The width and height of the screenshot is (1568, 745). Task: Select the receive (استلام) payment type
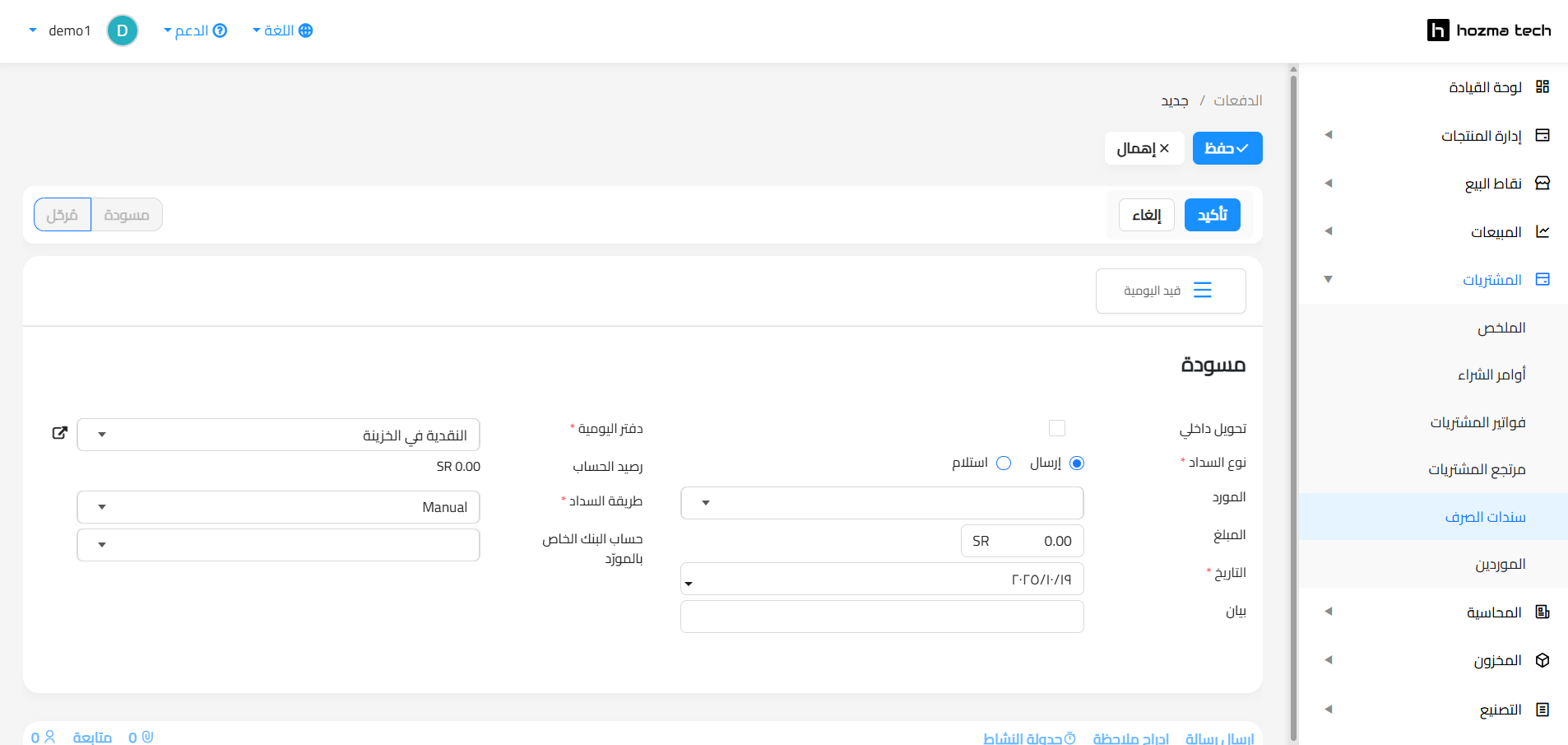tap(1004, 463)
